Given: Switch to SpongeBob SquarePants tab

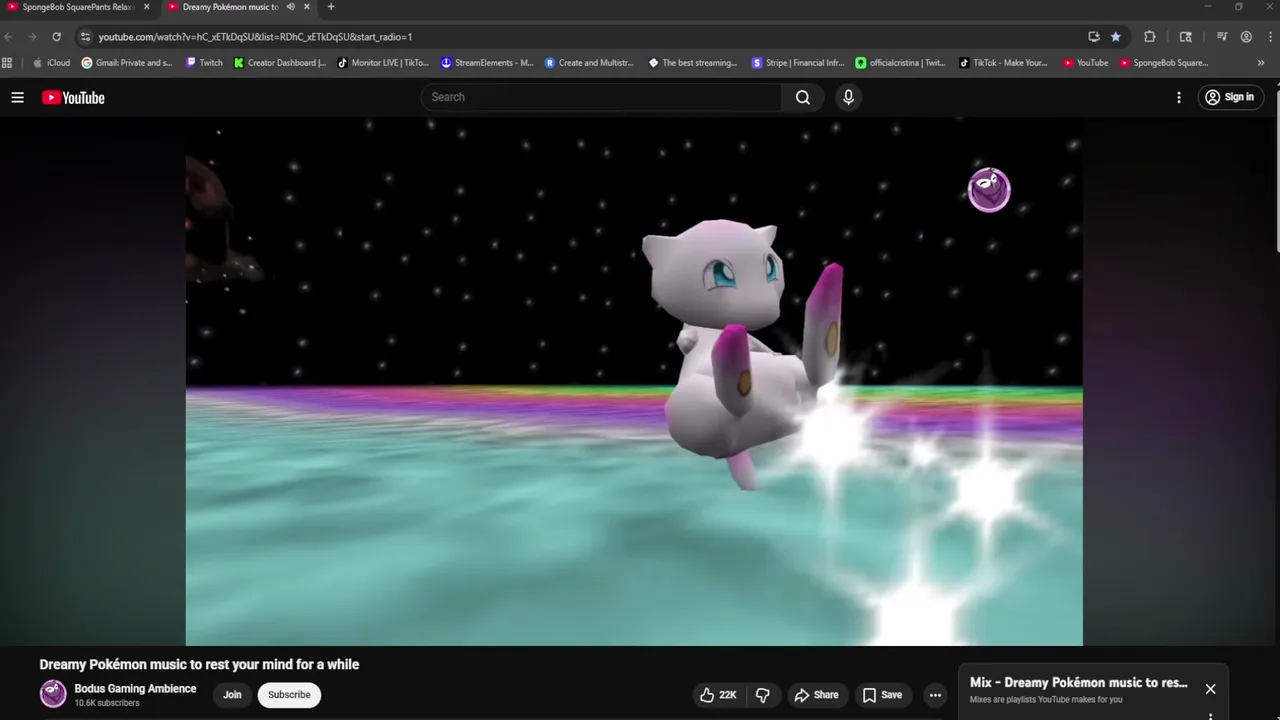Looking at the screenshot, I should [78, 7].
